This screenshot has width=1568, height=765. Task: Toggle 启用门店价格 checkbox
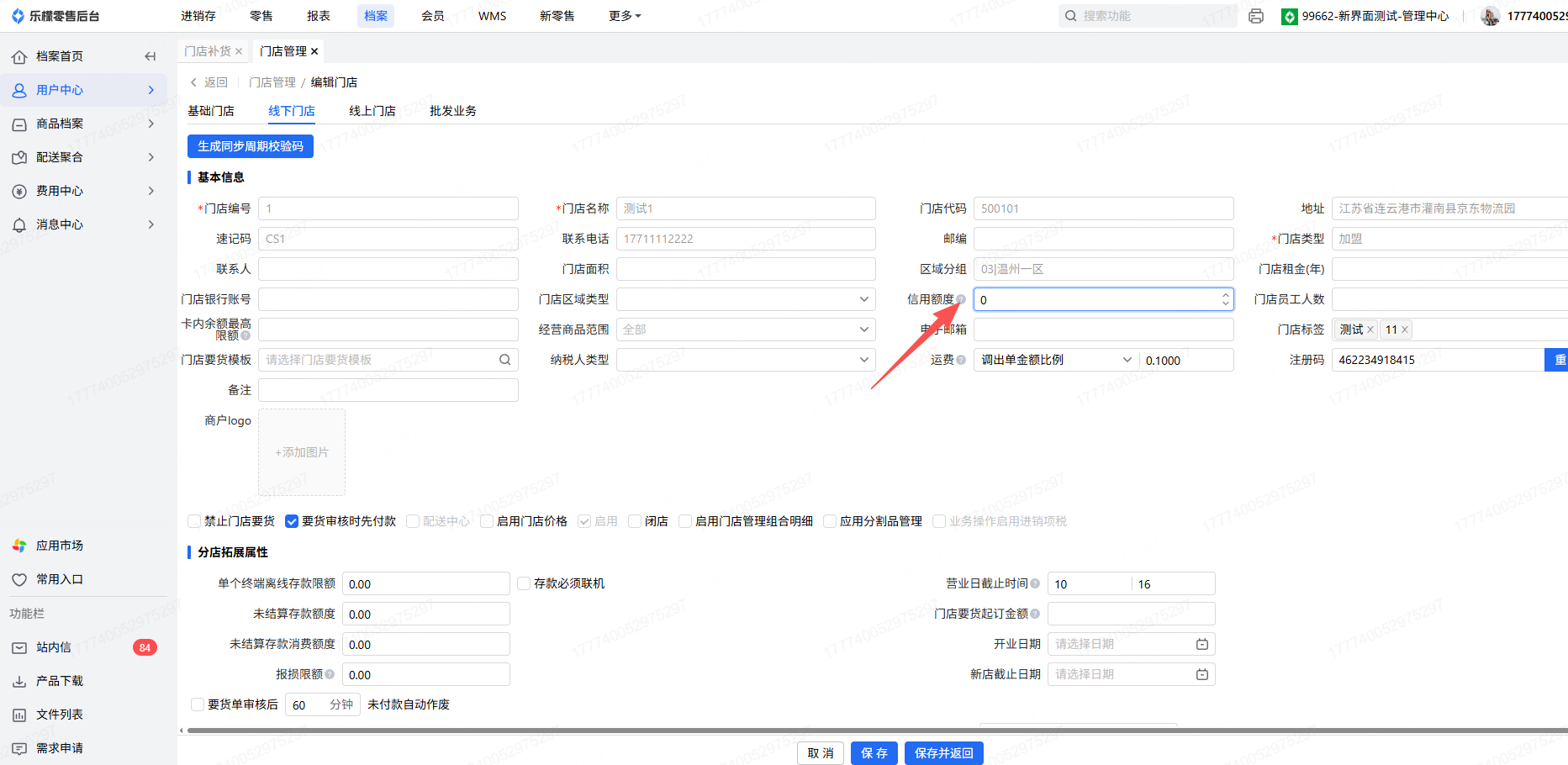coord(487,521)
